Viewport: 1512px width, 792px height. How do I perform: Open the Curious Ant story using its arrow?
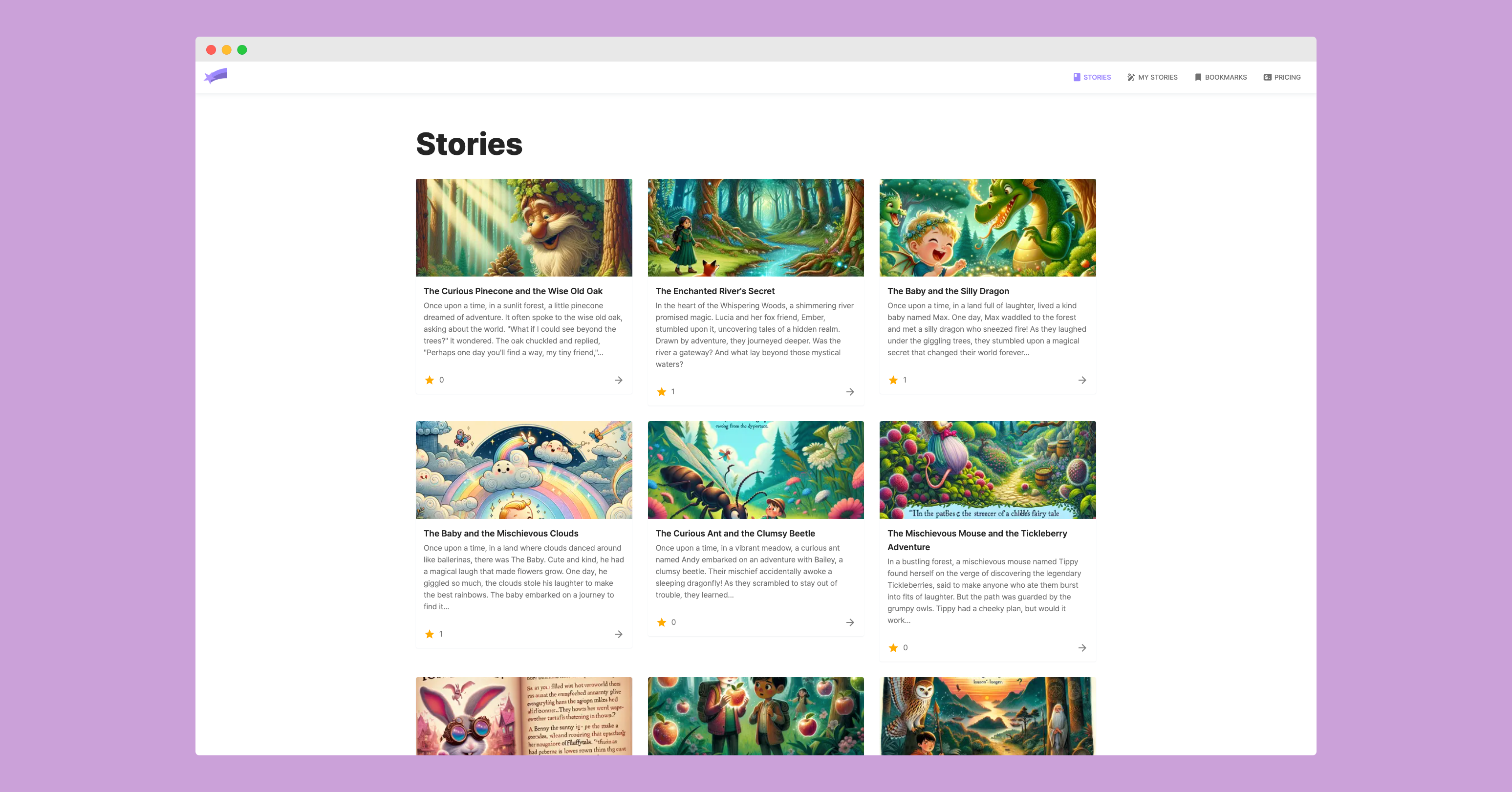[x=850, y=622]
